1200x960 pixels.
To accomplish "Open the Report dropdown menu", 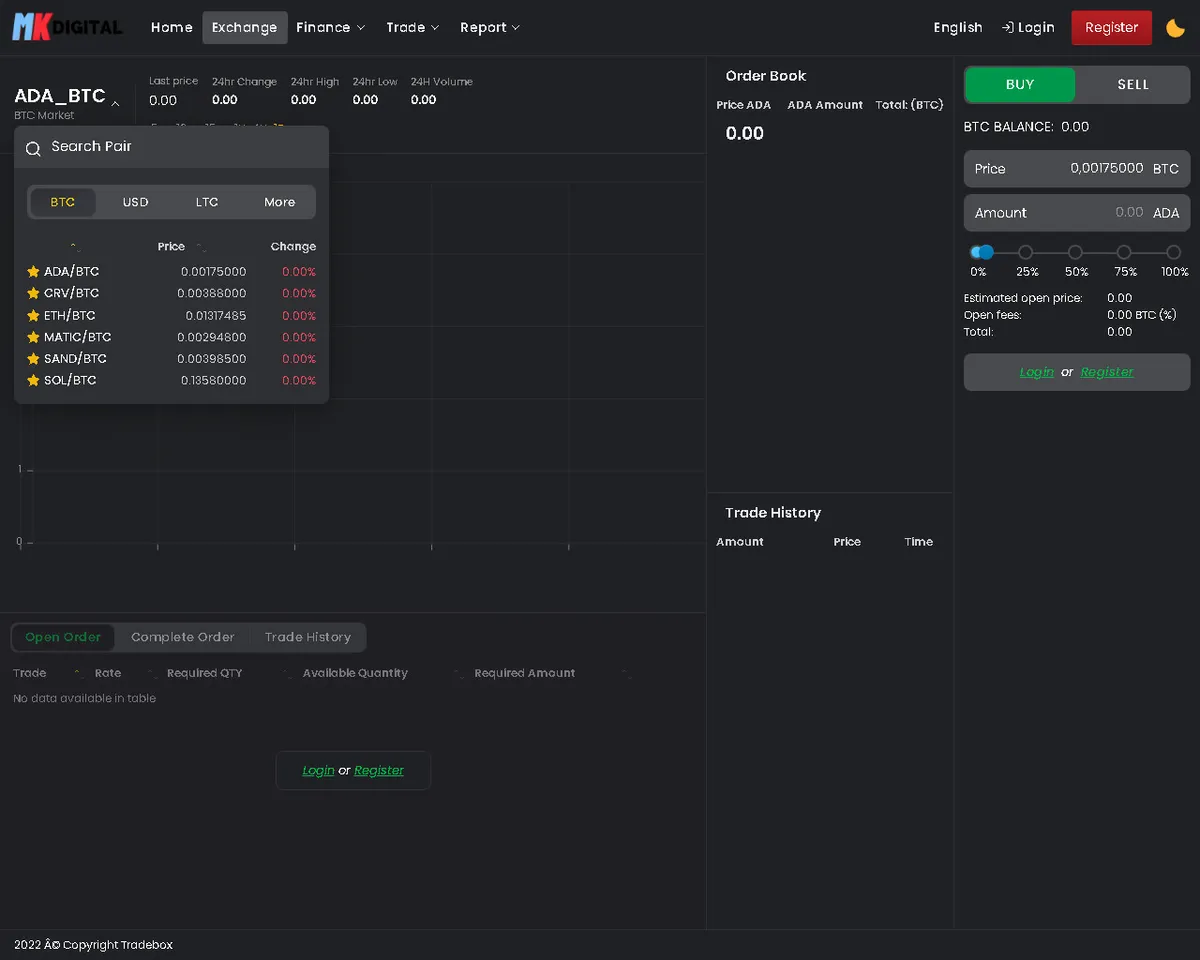I will pyautogui.click(x=489, y=28).
